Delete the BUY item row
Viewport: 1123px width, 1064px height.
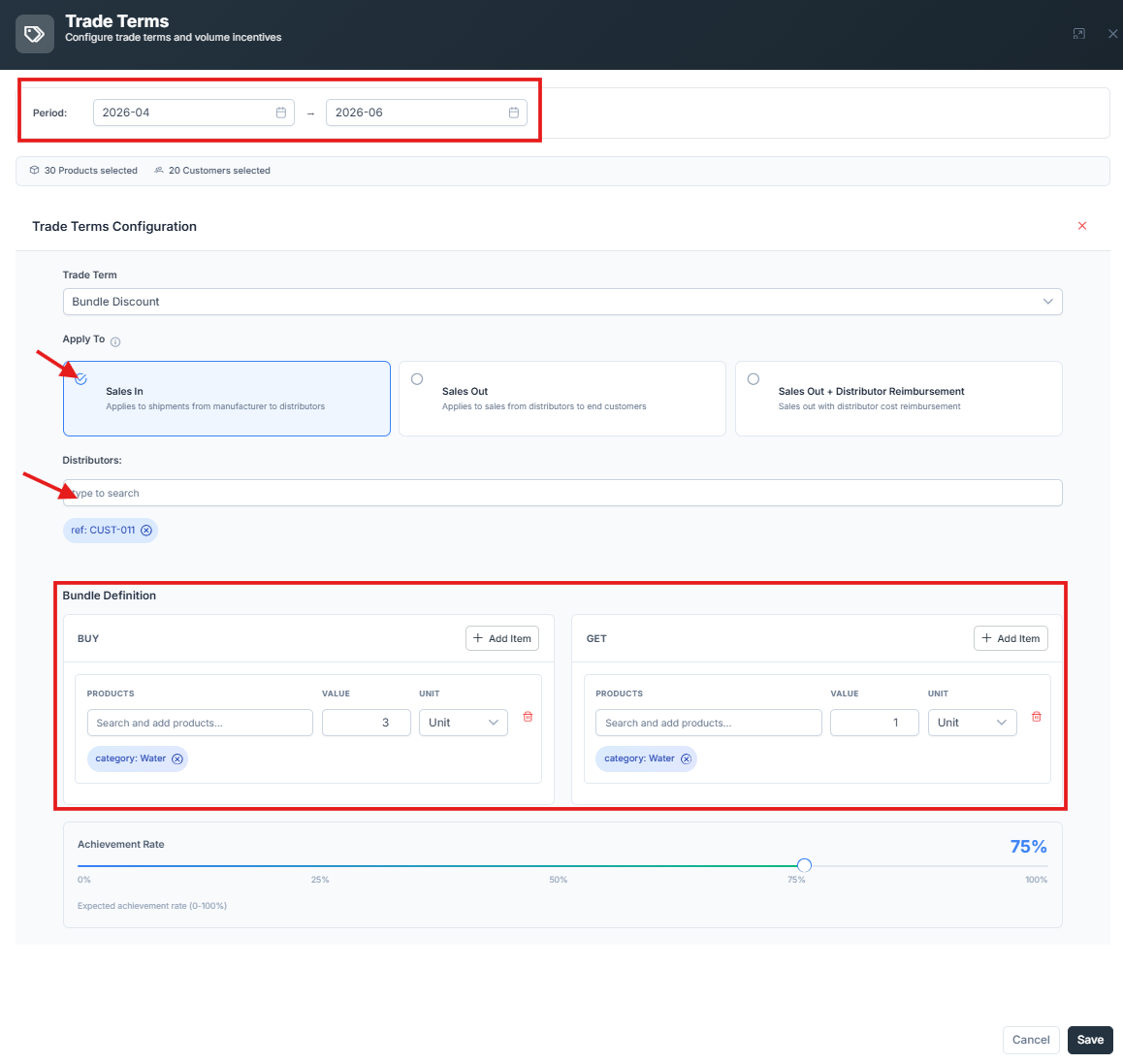528,717
